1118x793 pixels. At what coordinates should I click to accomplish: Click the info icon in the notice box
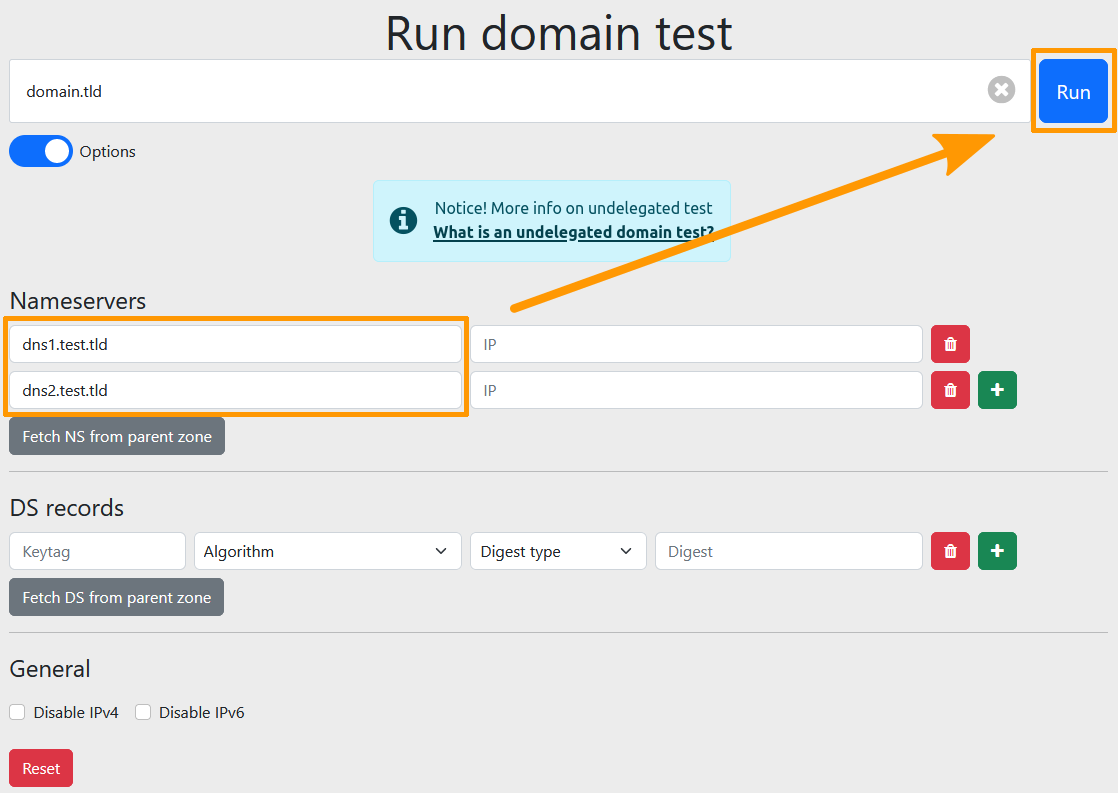(x=403, y=220)
